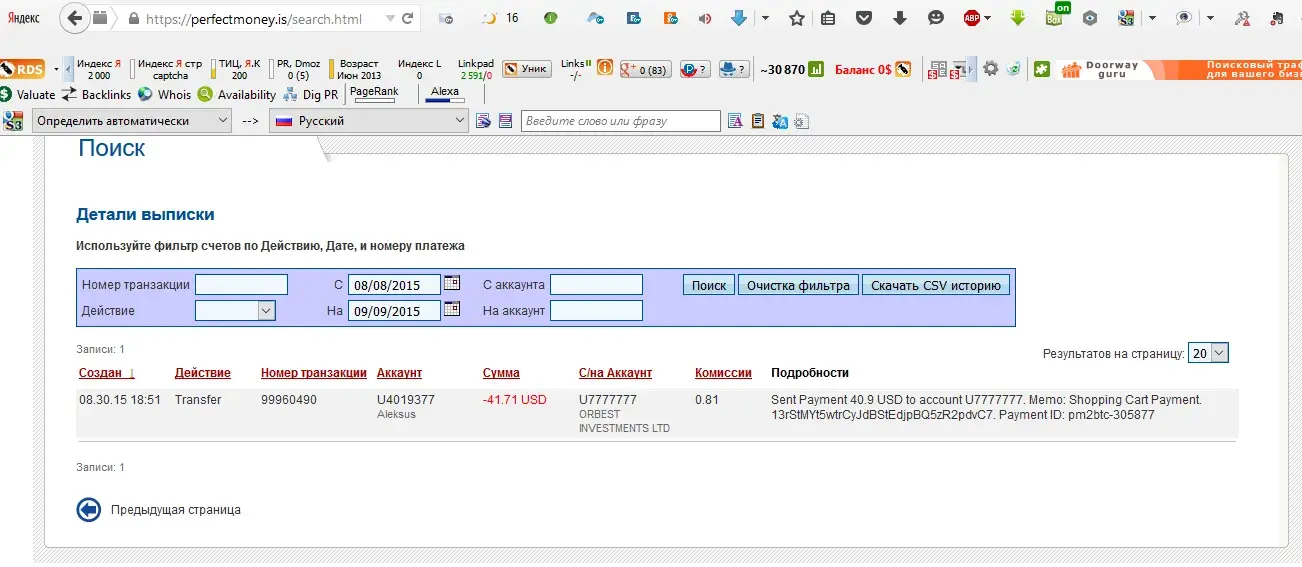This screenshot has width=1302, height=567.
Task: Download history via Скачать CSV историю
Action: 935,285
